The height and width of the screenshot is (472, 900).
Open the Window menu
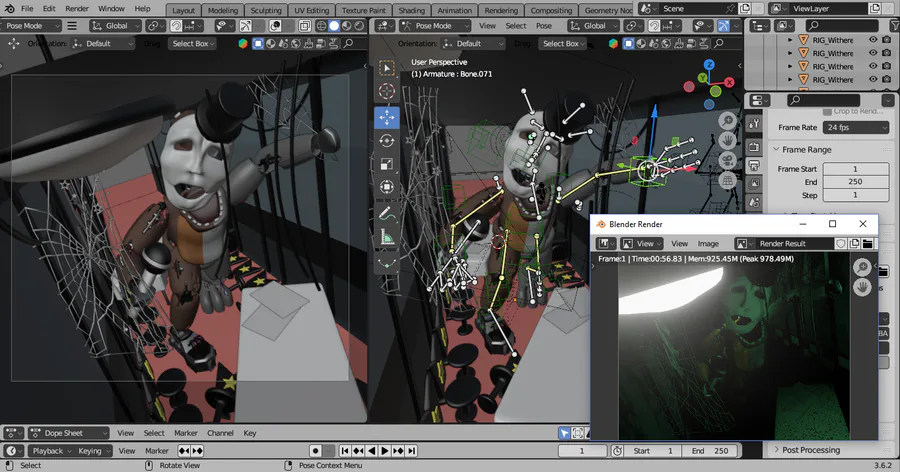point(111,9)
